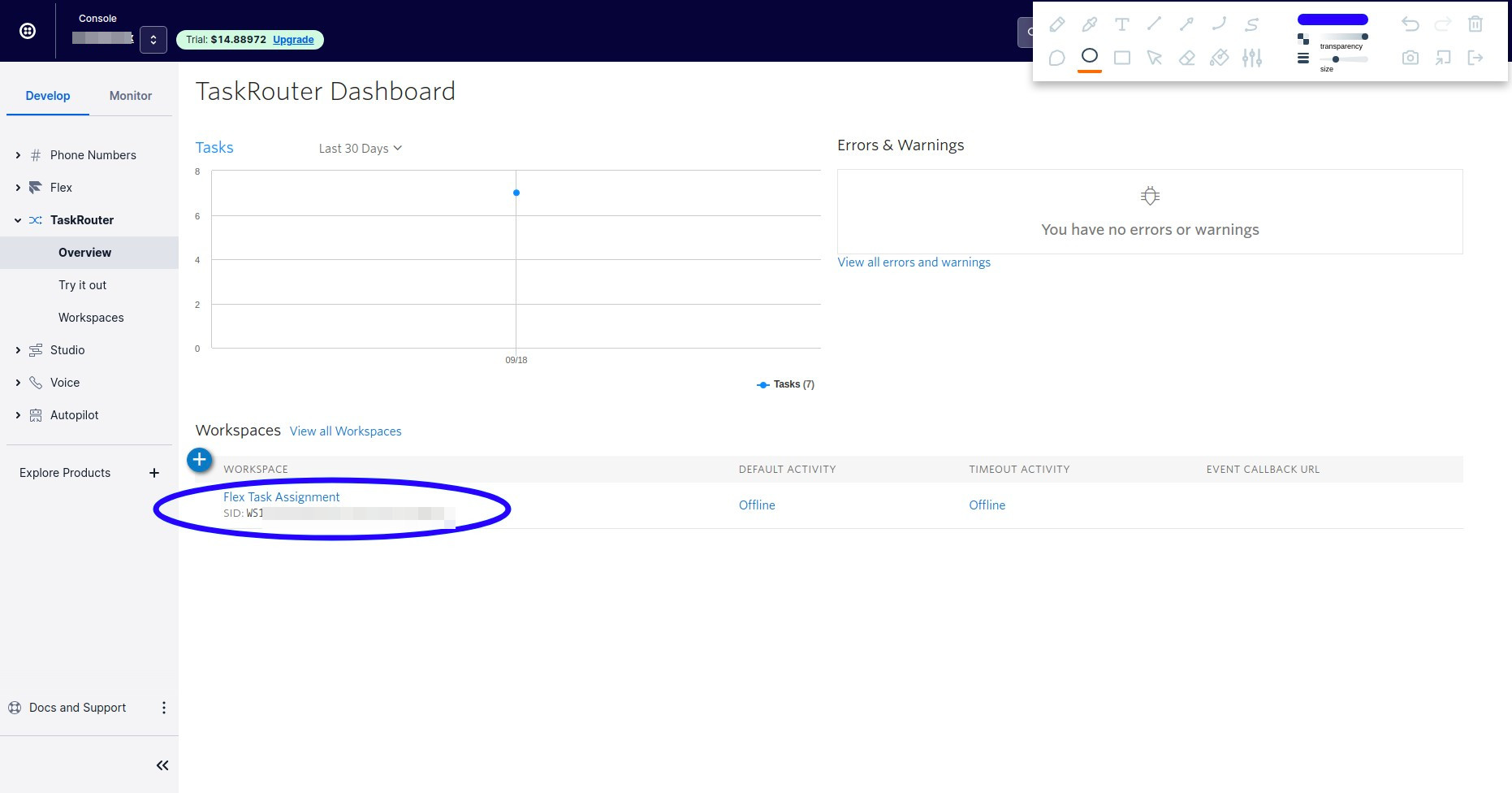Select the pencil drawing tool
1512x793 pixels.
[1056, 24]
